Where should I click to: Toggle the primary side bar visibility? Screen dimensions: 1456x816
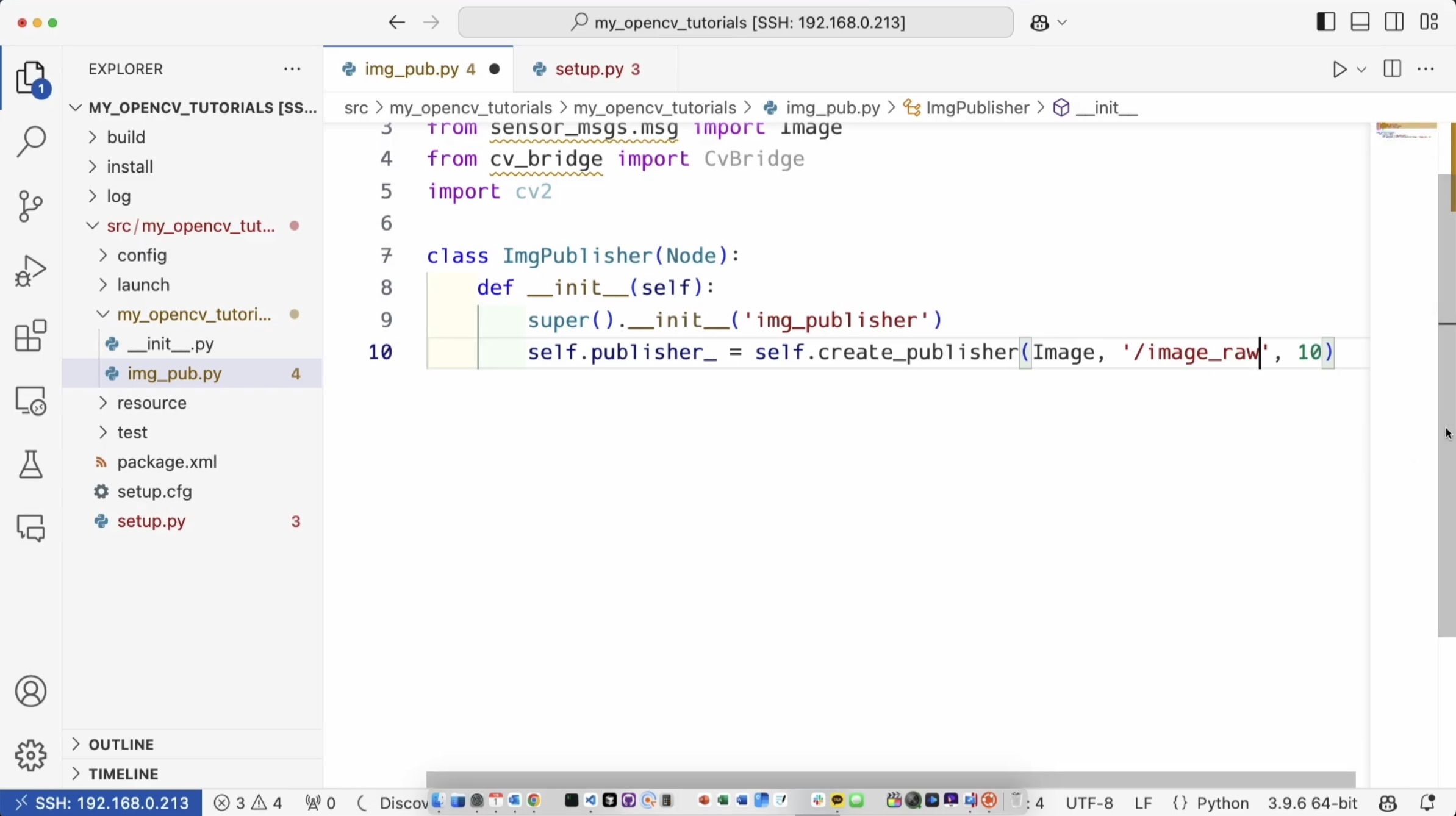(1325, 23)
